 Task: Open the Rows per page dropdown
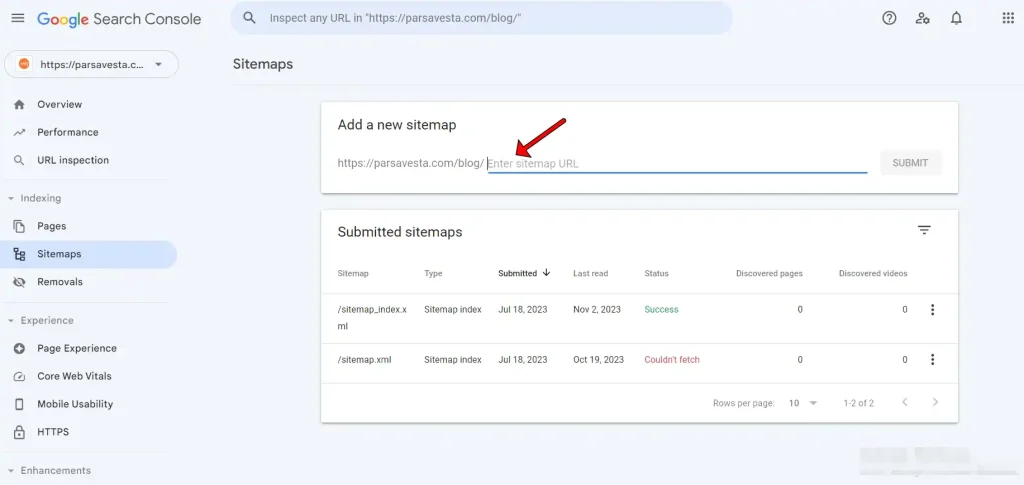point(803,403)
